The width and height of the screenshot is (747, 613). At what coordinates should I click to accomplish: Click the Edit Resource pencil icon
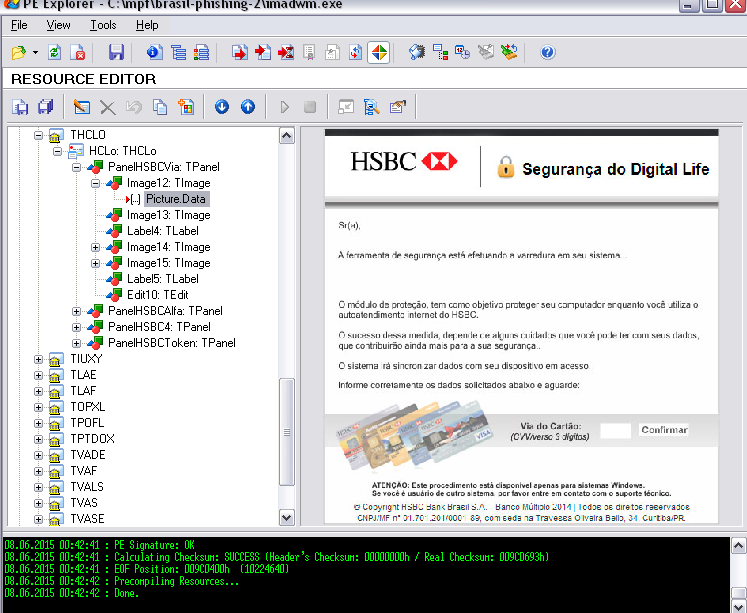[x=82, y=107]
